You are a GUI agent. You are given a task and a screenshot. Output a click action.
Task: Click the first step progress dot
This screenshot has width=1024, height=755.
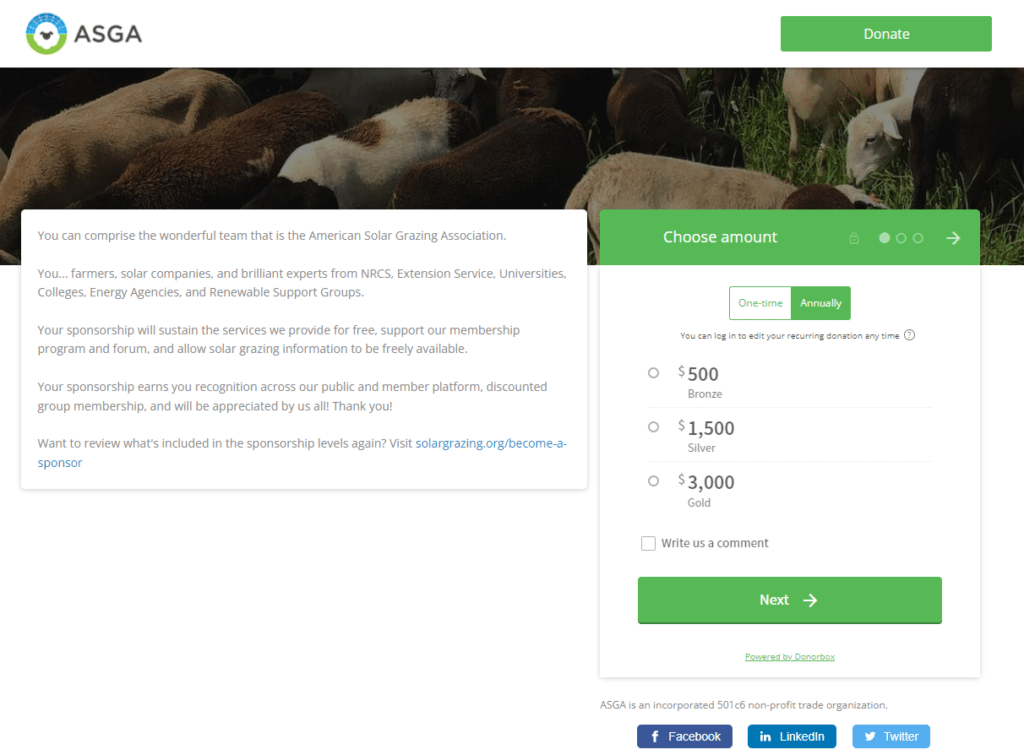(884, 238)
